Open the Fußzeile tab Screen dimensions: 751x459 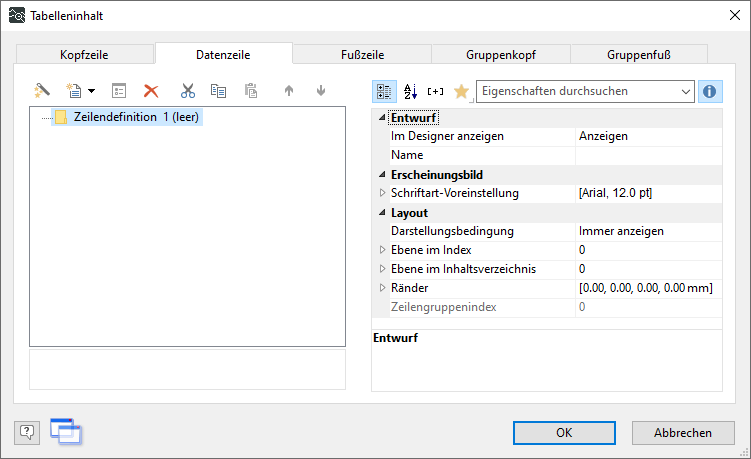click(363, 55)
